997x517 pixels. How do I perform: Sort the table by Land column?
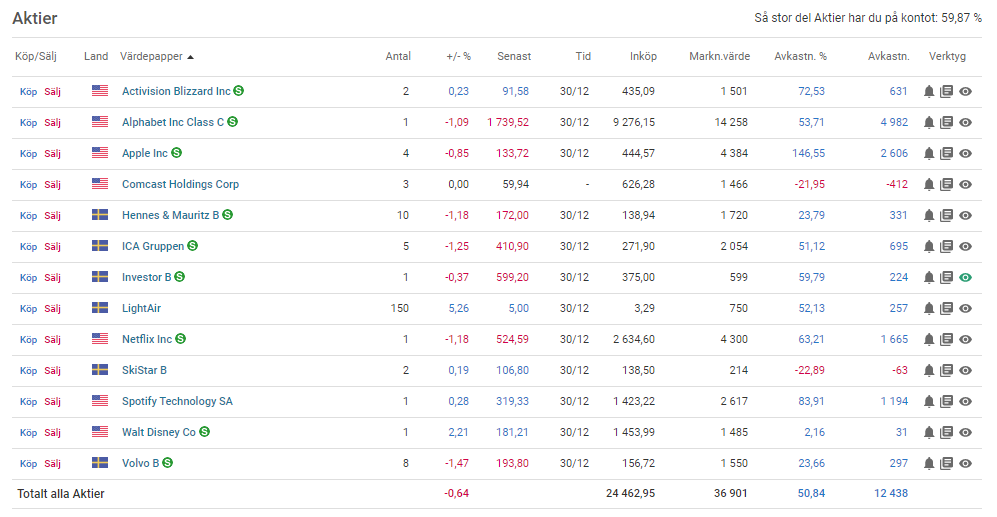coord(96,56)
